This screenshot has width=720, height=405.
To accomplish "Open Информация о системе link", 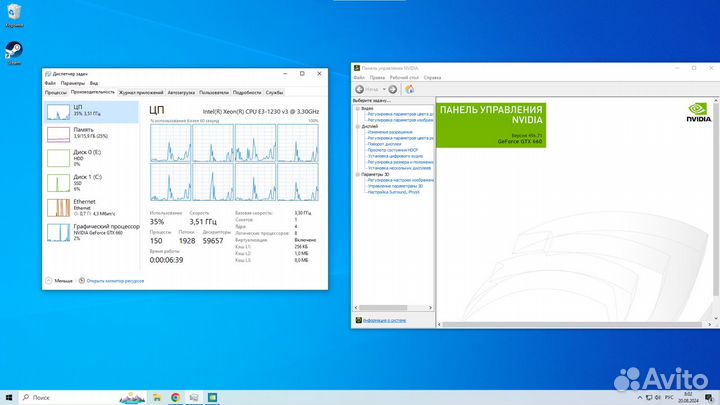I will pyautogui.click(x=384, y=320).
